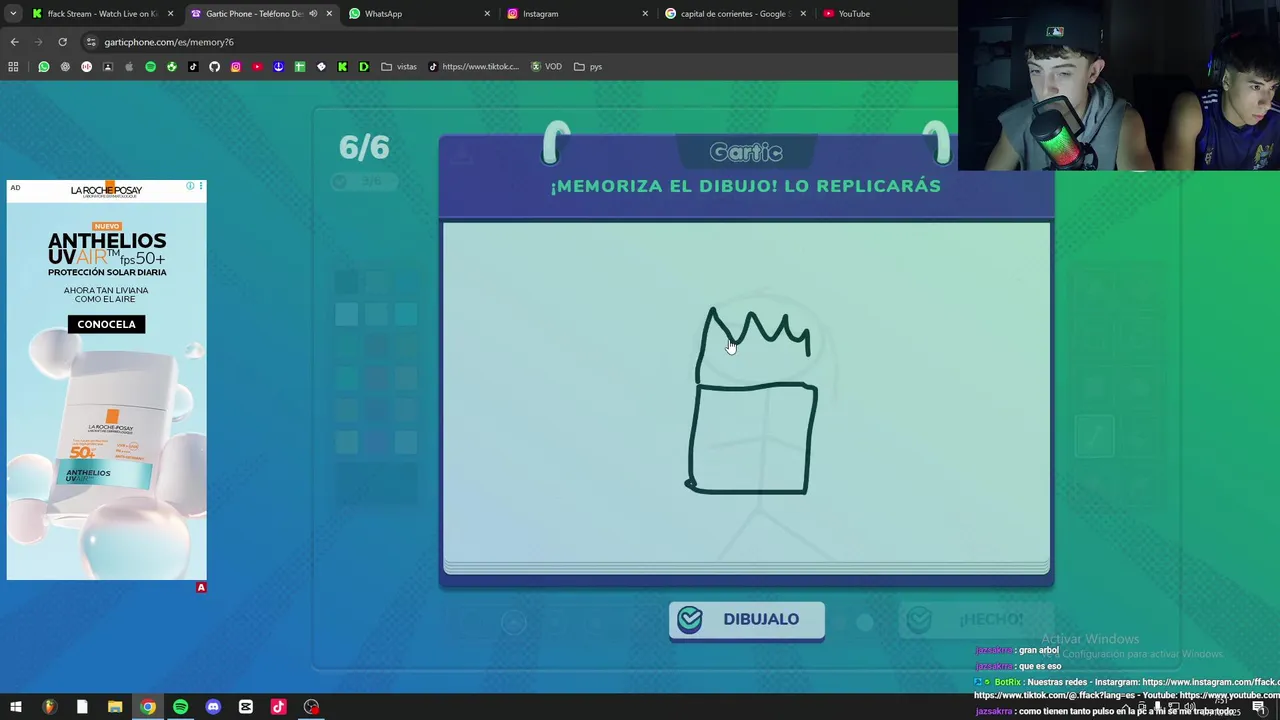Mute the Gartic Phone tab audio icon
This screenshot has width=1280, height=720.
(x=313, y=14)
